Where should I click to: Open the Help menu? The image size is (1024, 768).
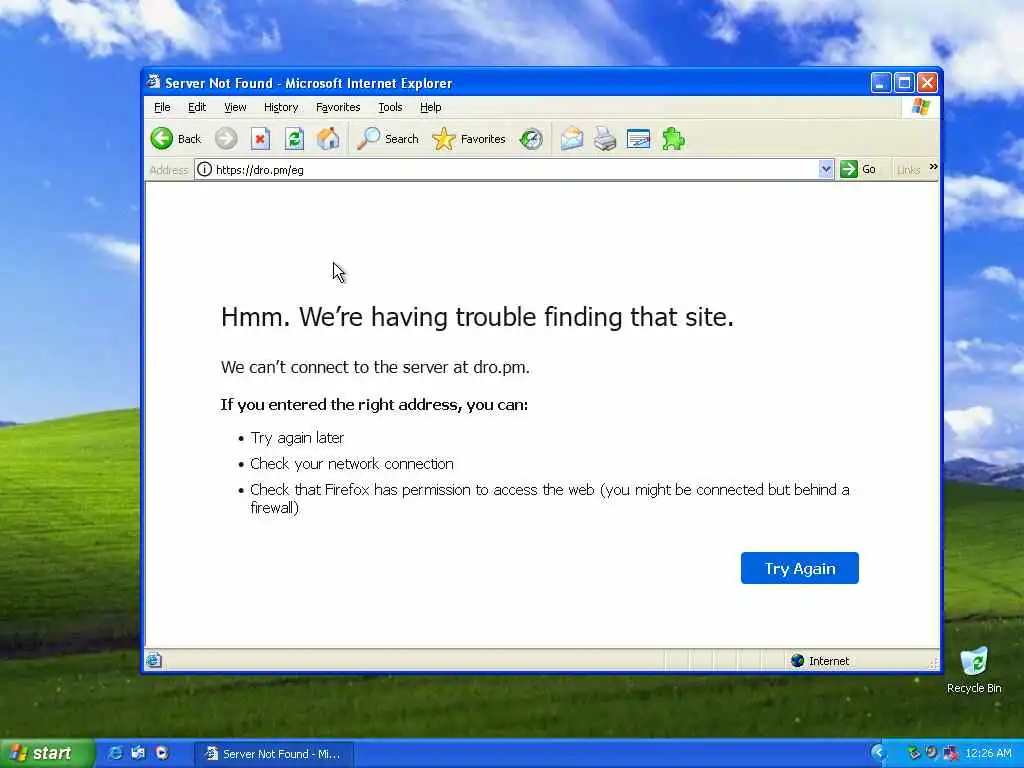point(430,107)
